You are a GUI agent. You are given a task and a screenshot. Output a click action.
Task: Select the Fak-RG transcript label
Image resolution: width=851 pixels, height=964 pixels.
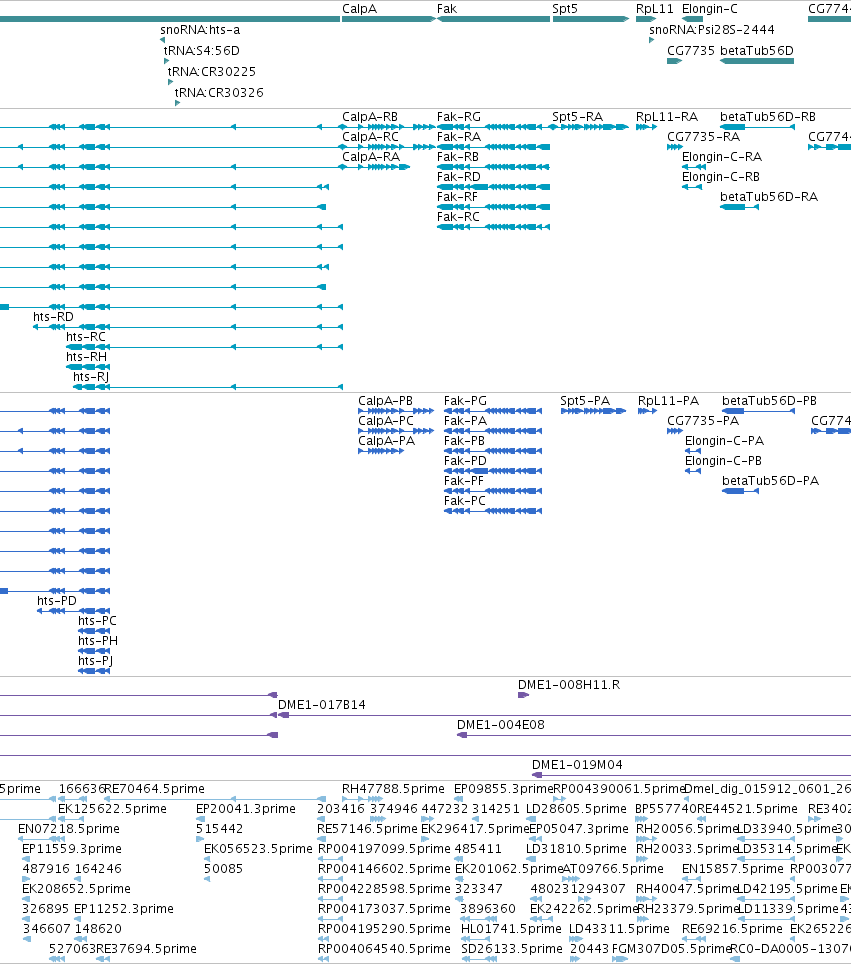[459, 117]
